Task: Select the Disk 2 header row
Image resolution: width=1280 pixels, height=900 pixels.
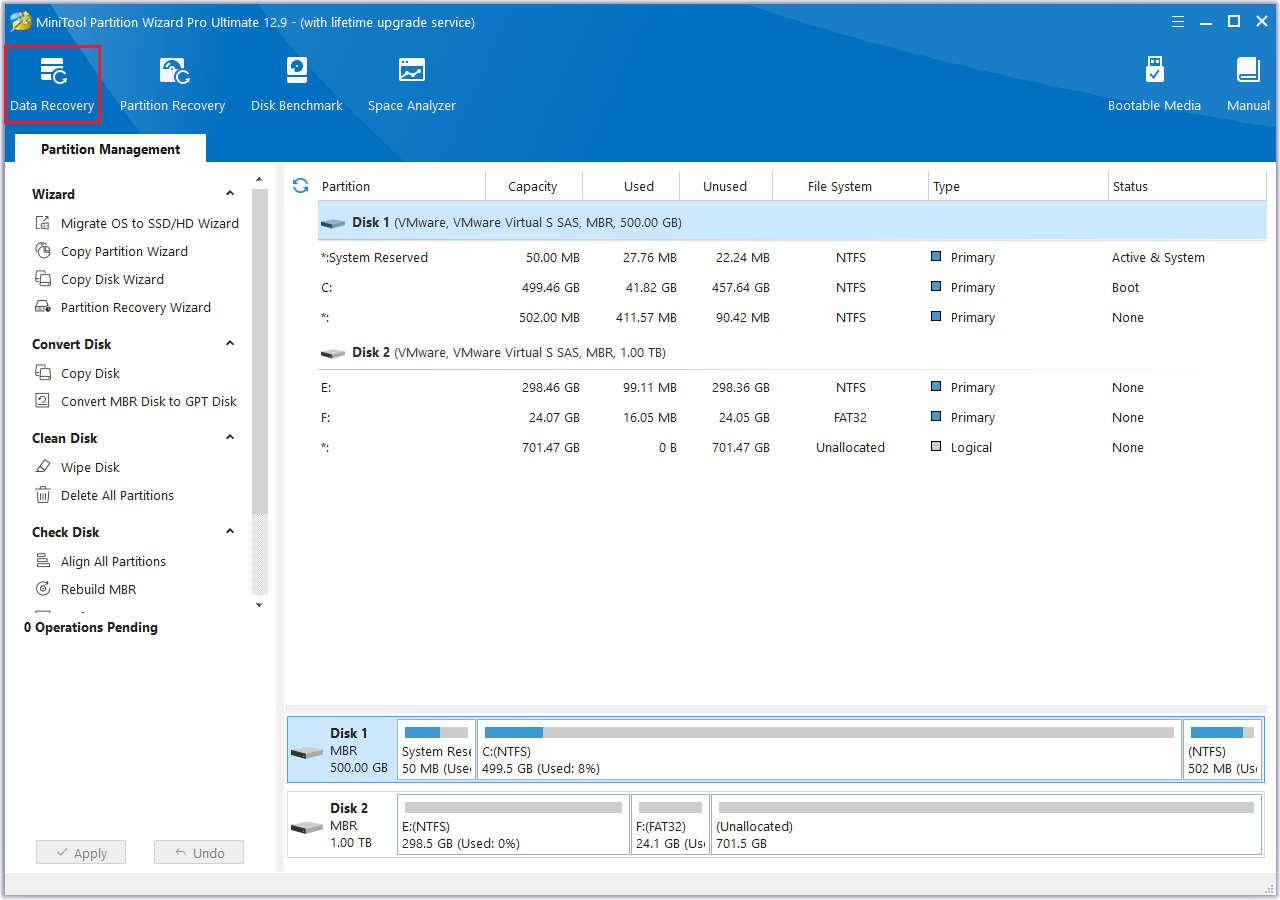Action: [x=792, y=352]
